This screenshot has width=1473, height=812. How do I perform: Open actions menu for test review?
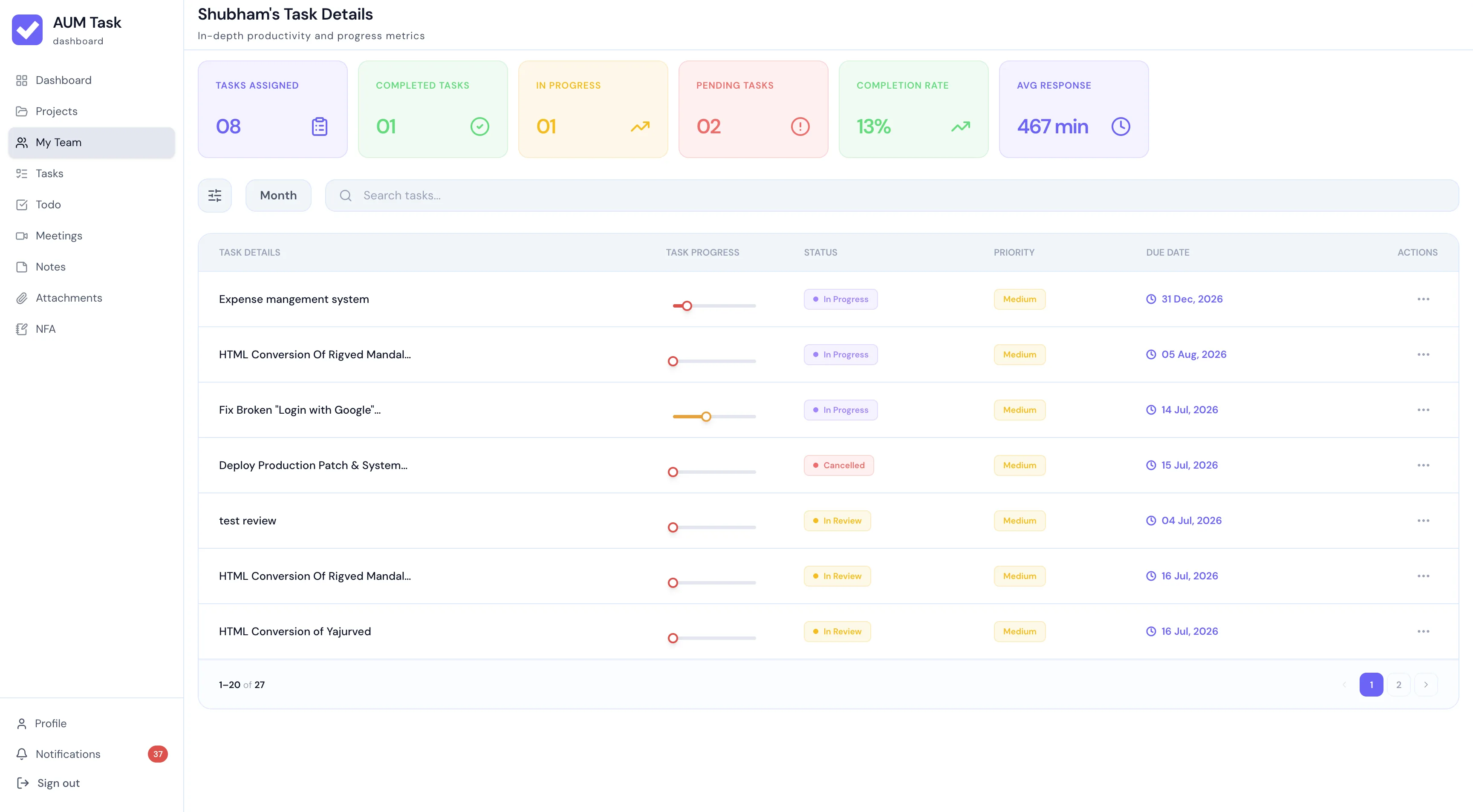click(x=1423, y=521)
